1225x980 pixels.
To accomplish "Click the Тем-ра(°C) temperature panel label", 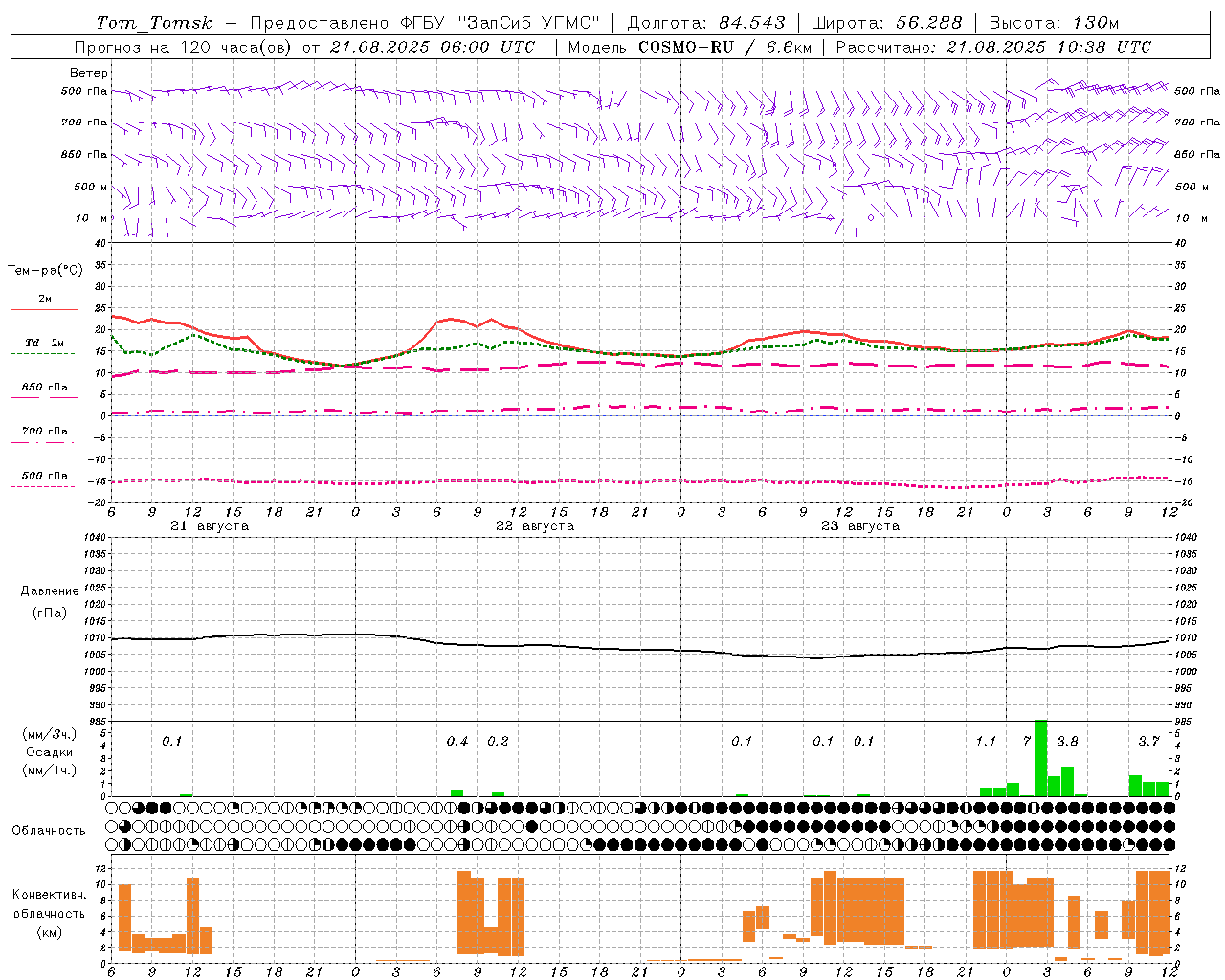I will [x=45, y=271].
